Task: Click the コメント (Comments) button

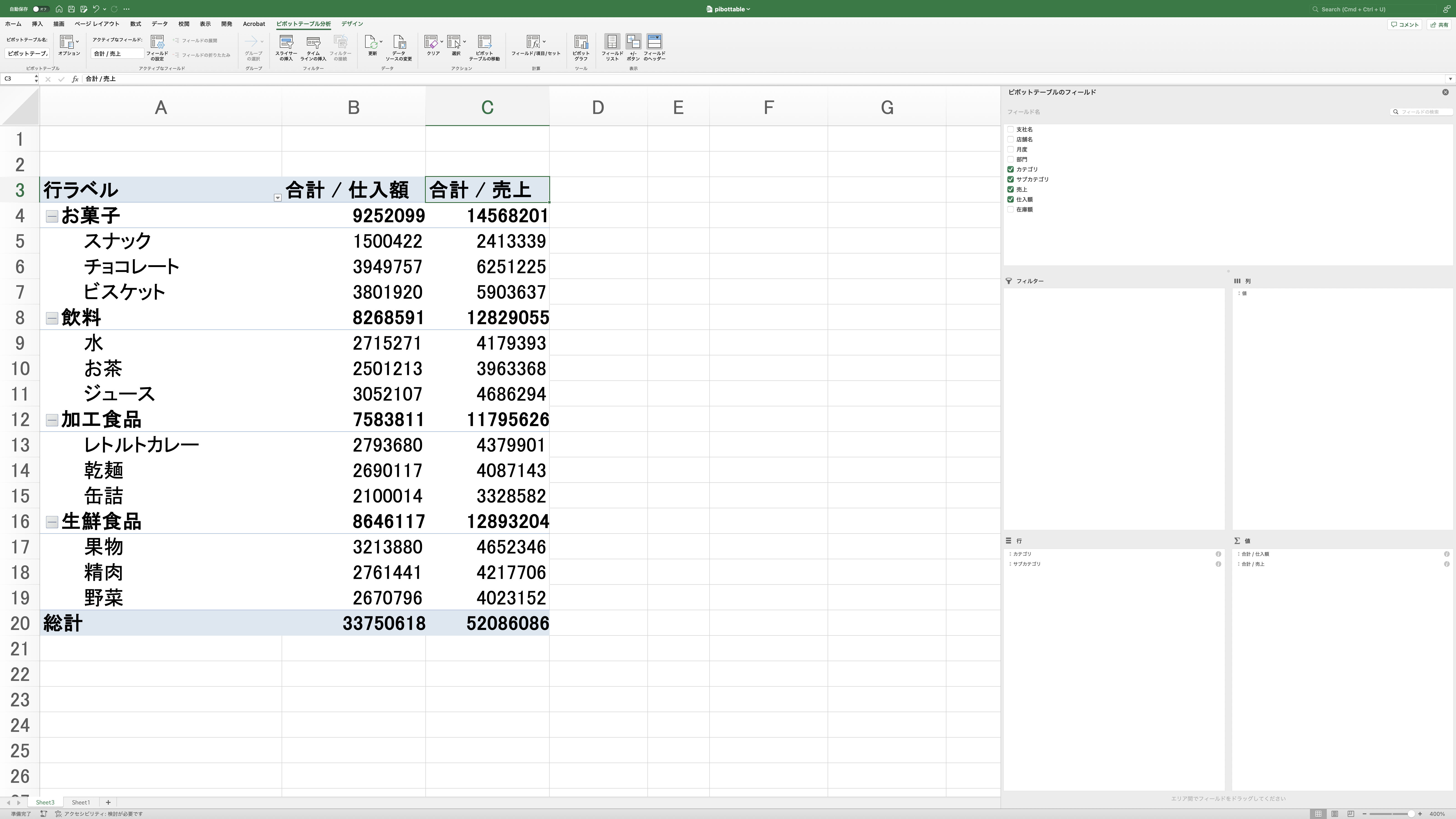Action: [x=1405, y=24]
